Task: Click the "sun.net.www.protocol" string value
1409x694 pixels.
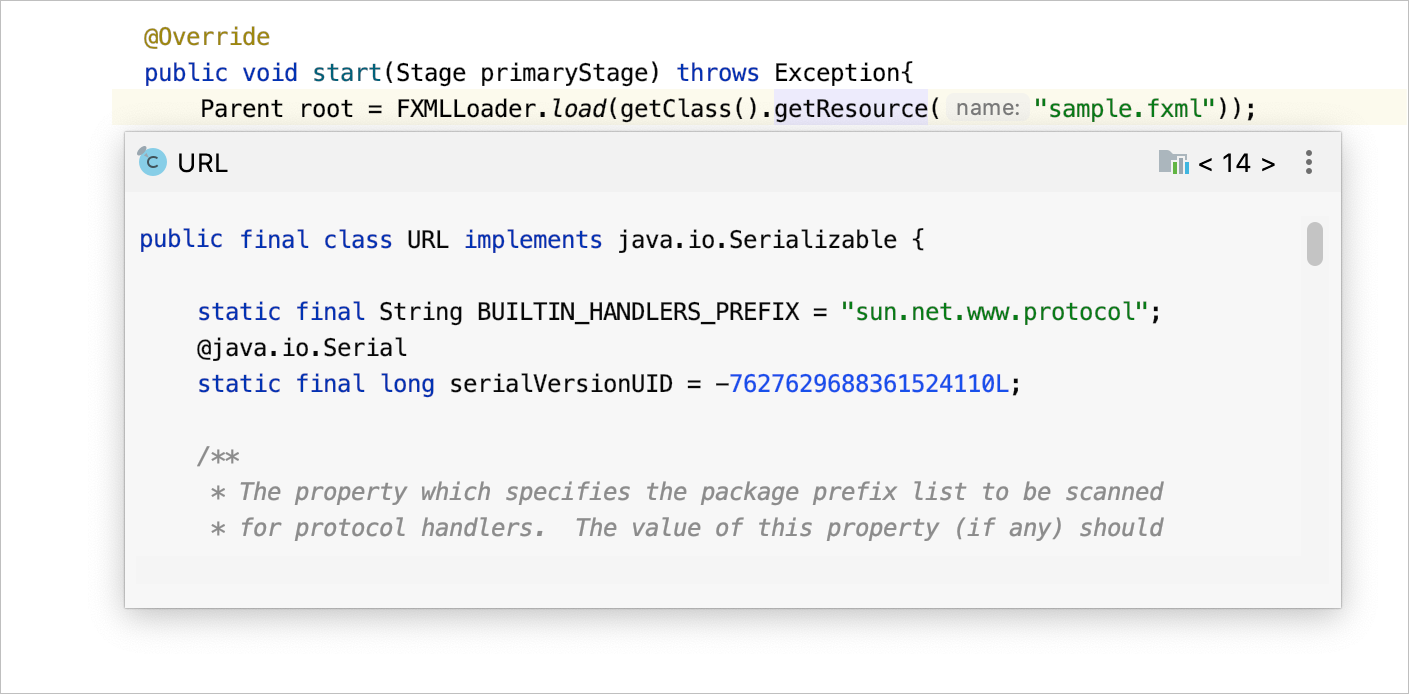Action: [x=997, y=311]
